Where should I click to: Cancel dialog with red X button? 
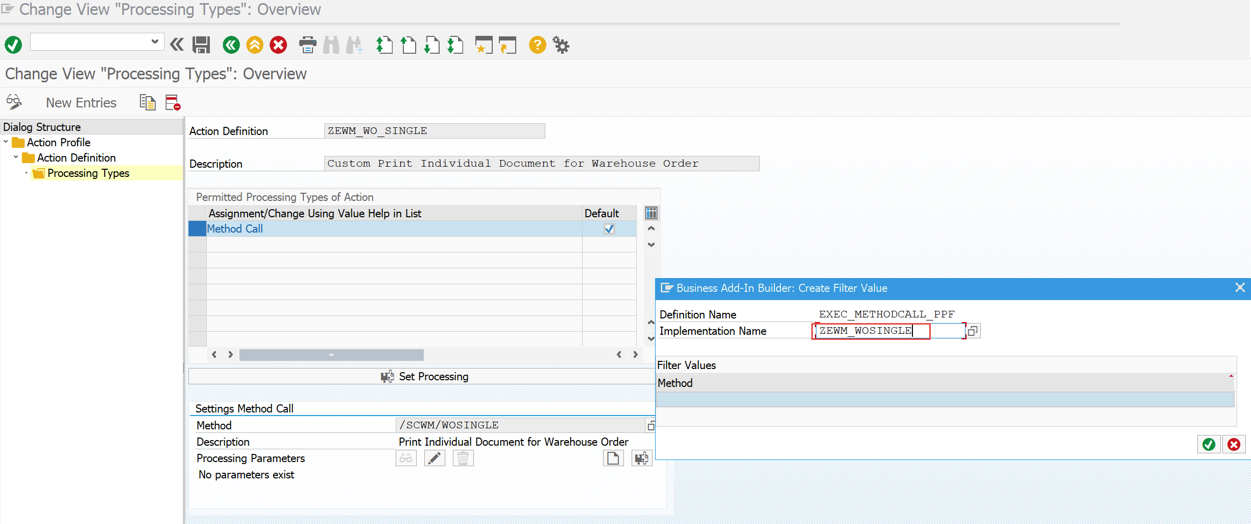point(1234,444)
